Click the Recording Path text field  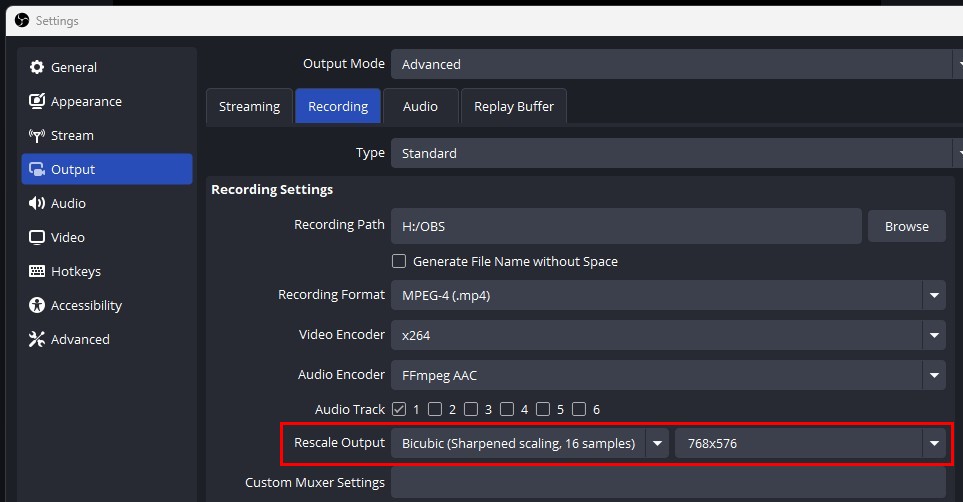click(625, 226)
